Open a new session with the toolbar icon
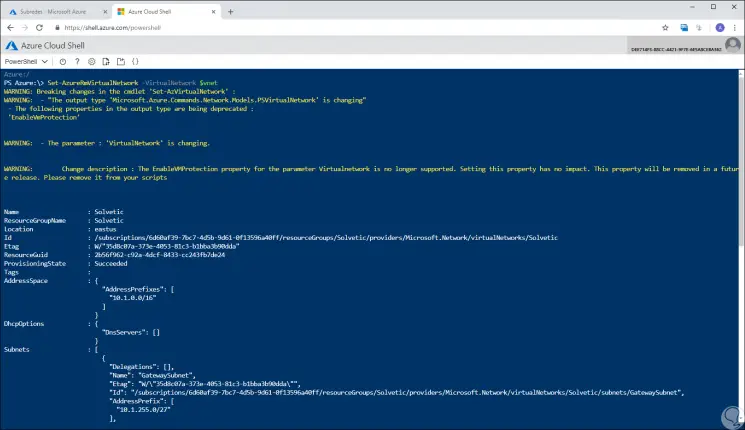The height and width of the screenshot is (430, 745). tap(121, 61)
